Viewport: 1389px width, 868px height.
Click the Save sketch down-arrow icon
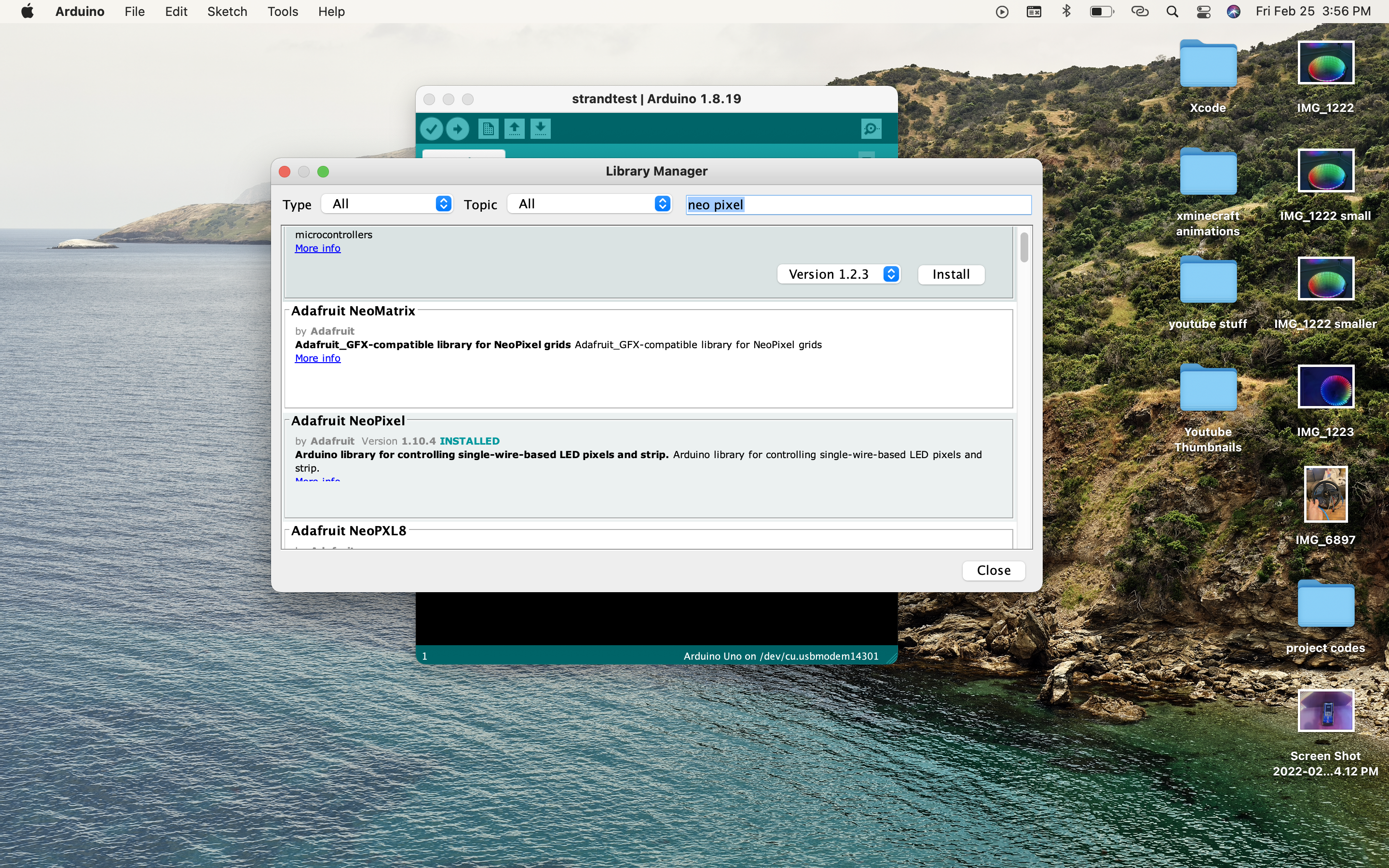[540, 129]
